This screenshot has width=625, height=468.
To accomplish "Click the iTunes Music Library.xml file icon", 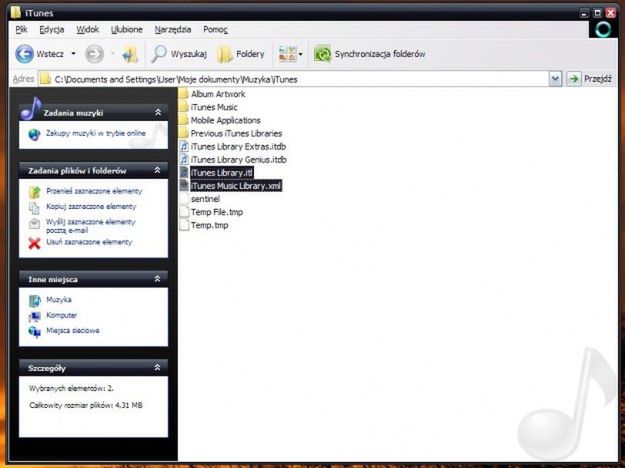I will click(x=184, y=186).
